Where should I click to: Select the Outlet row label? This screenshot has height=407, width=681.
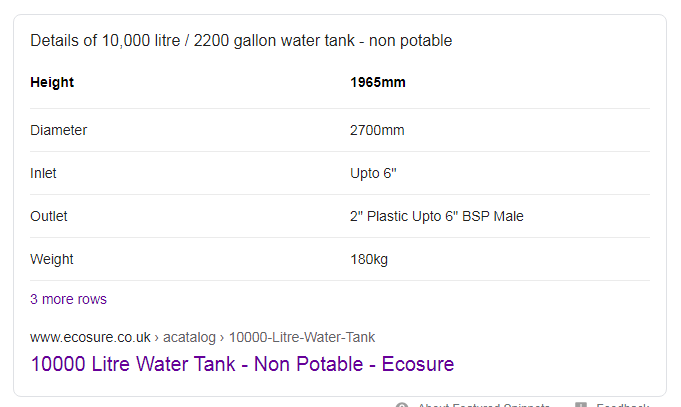49,216
